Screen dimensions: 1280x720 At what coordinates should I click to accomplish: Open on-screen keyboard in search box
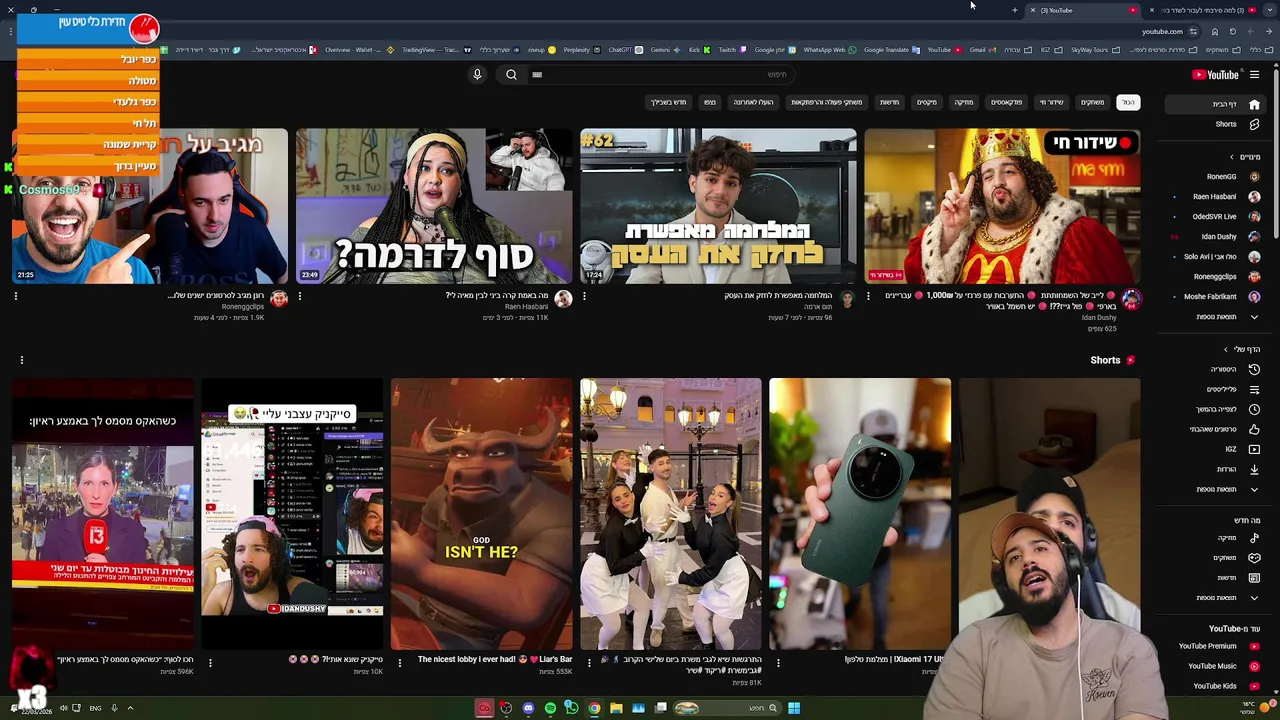pos(537,75)
